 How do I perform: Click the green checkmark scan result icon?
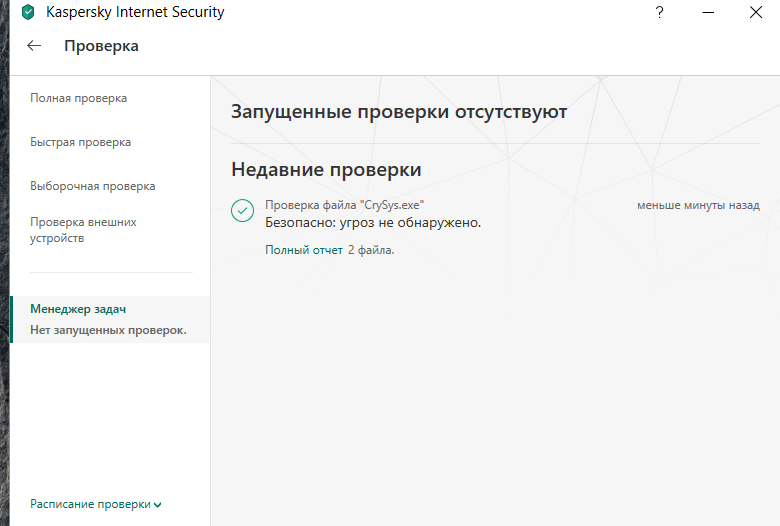[242, 210]
